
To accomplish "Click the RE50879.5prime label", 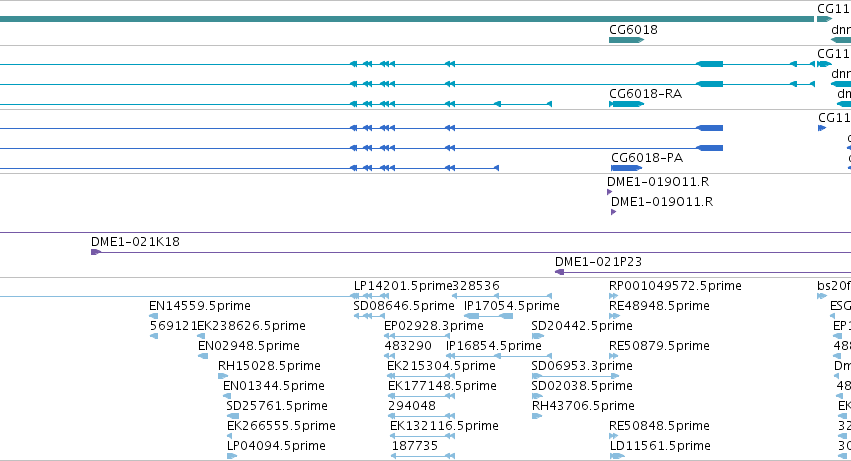I will (x=659, y=346).
